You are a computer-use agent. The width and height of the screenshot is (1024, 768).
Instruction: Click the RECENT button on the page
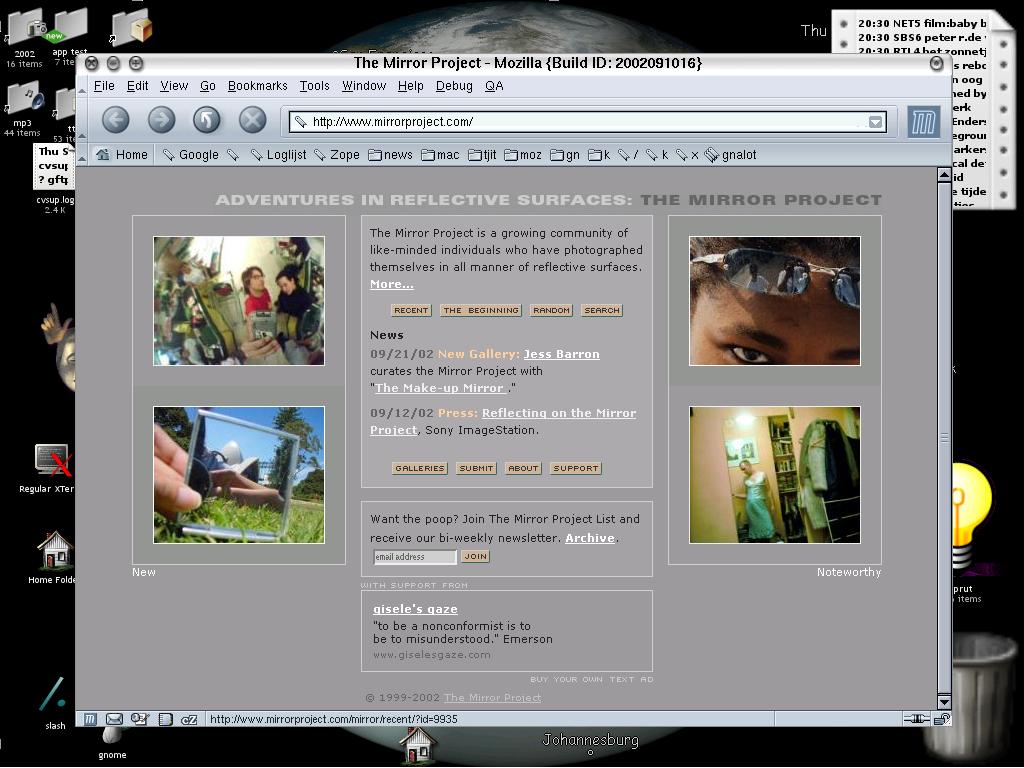pyautogui.click(x=411, y=310)
